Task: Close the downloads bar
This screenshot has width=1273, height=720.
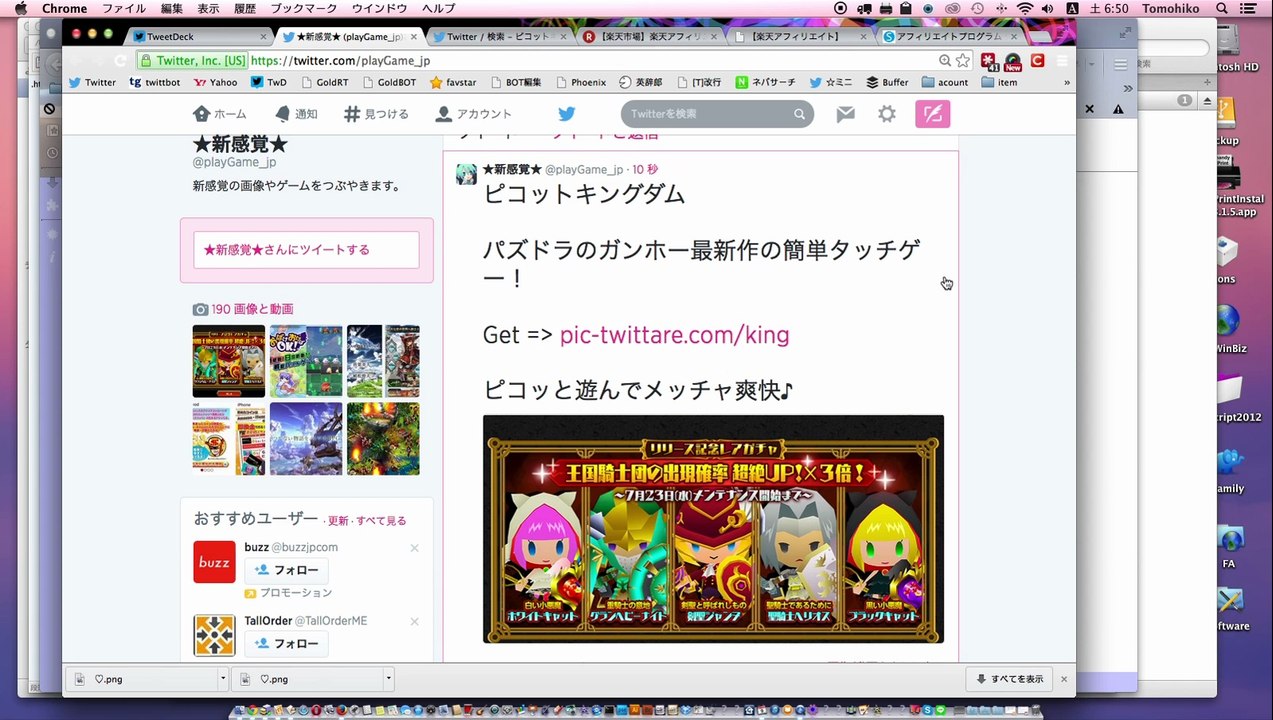Action: click(x=1064, y=679)
